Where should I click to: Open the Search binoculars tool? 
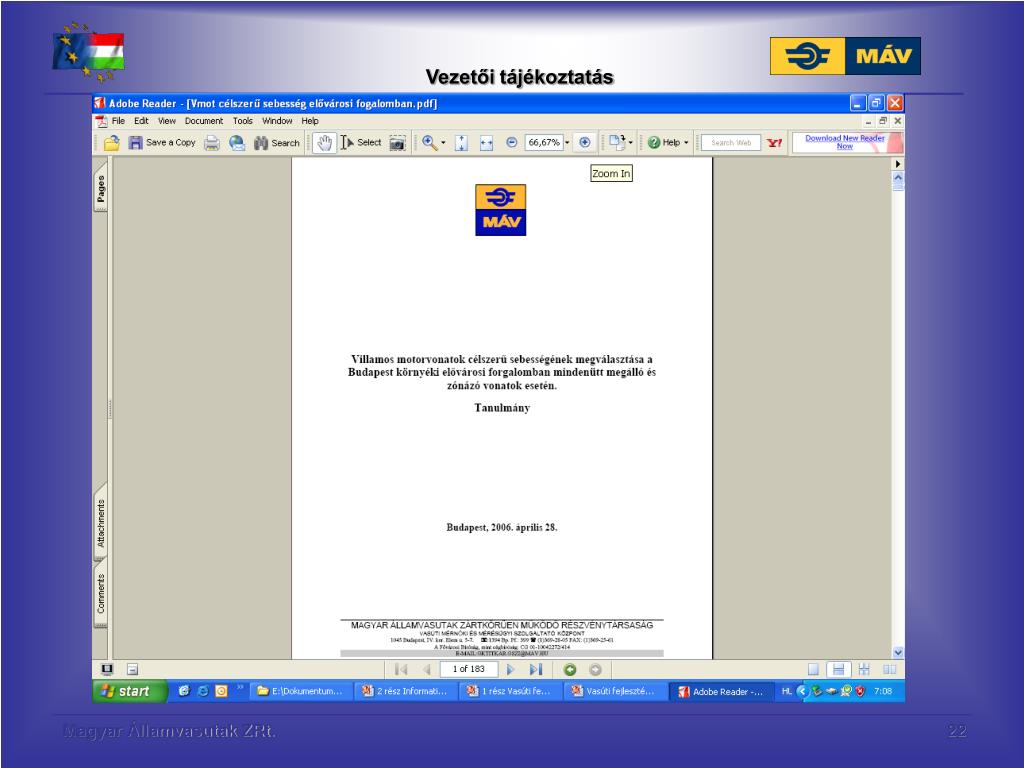click(x=277, y=142)
